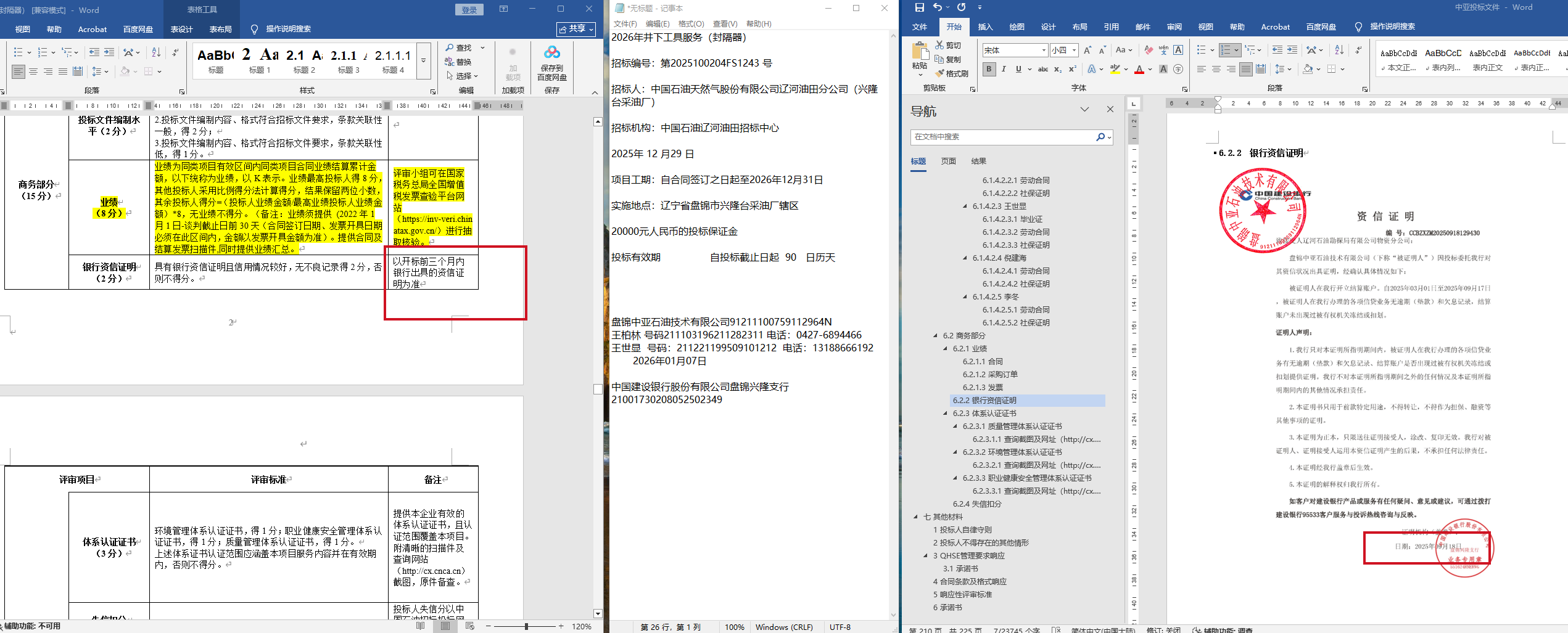Apply subscript formatting
The width and height of the screenshot is (1568, 633).
tap(1058, 69)
